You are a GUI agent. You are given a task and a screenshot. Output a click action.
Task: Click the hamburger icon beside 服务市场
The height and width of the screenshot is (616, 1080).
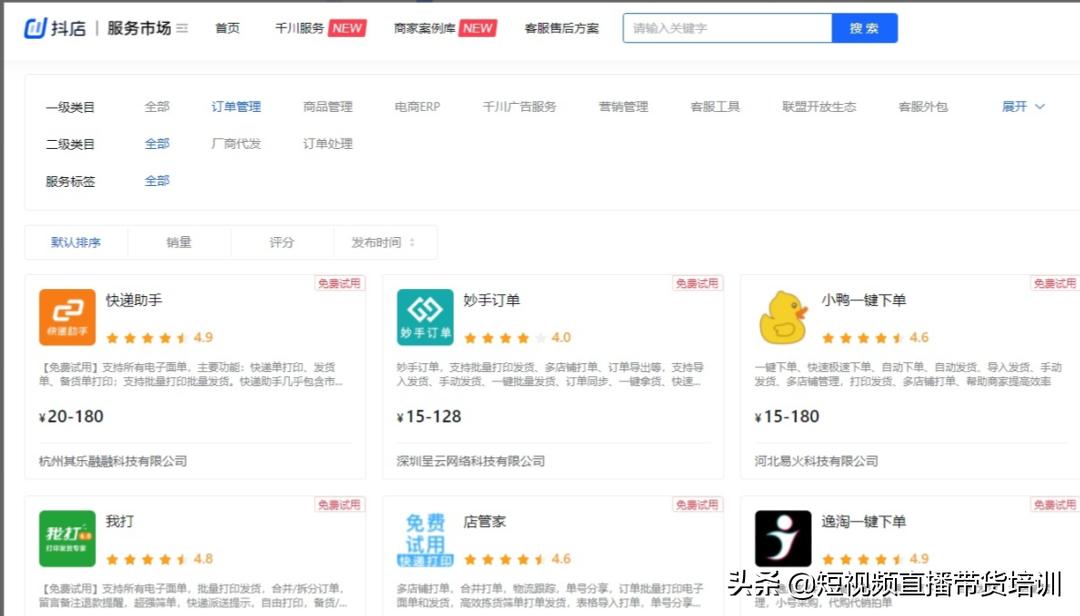tap(181, 27)
